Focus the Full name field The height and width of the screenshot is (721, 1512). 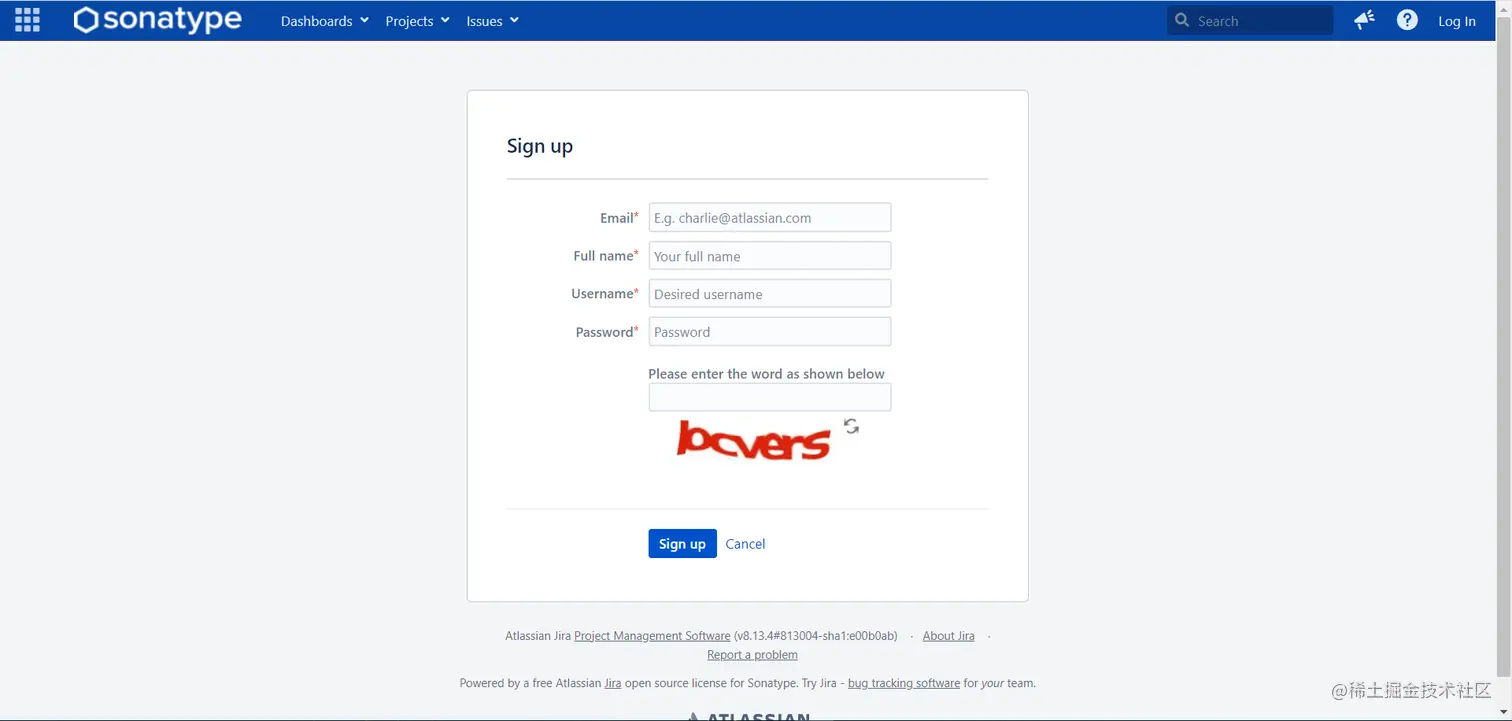[x=770, y=256]
